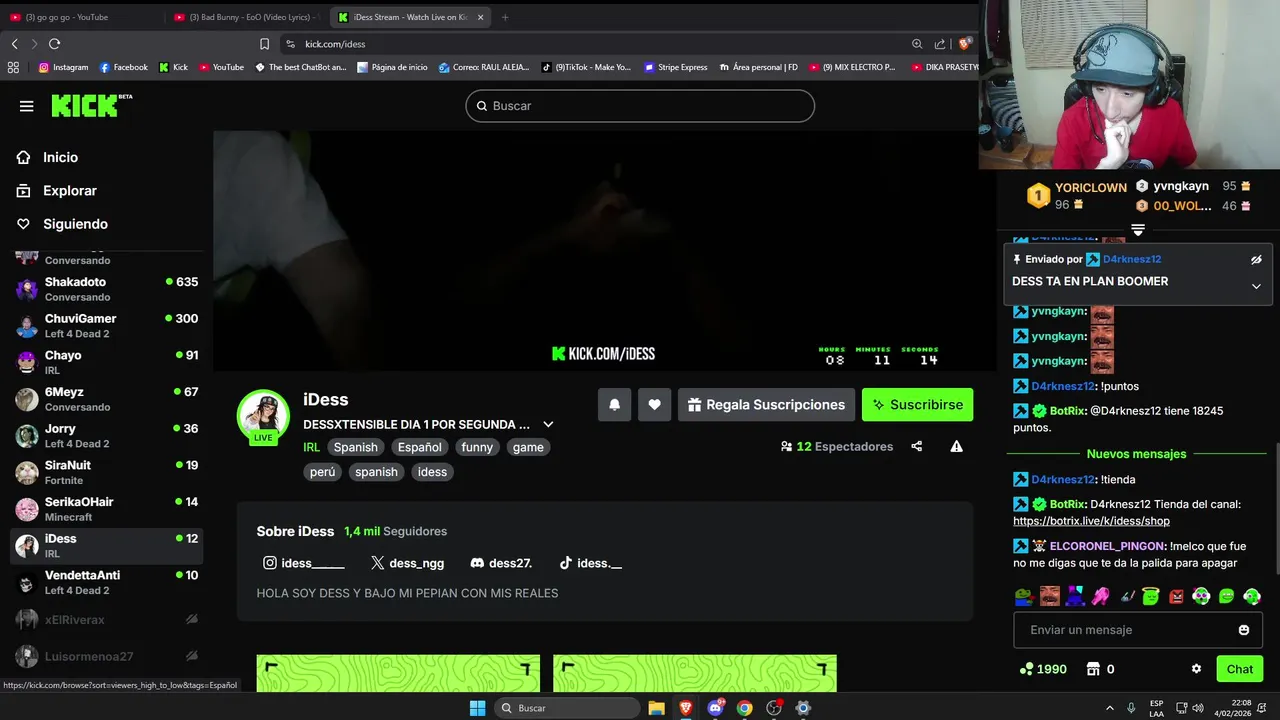Go back in browser history
Screen dimensions: 1280x720
(14, 44)
